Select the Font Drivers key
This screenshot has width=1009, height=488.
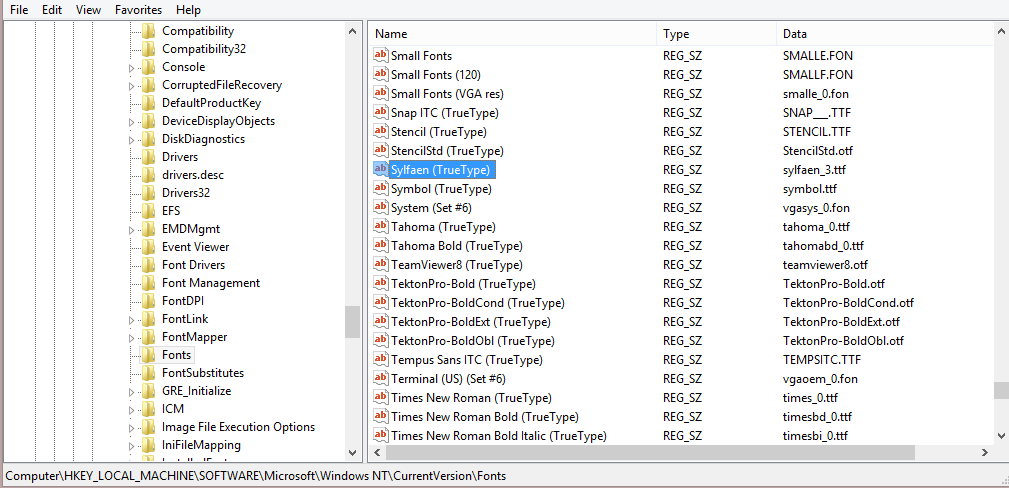click(x=194, y=265)
